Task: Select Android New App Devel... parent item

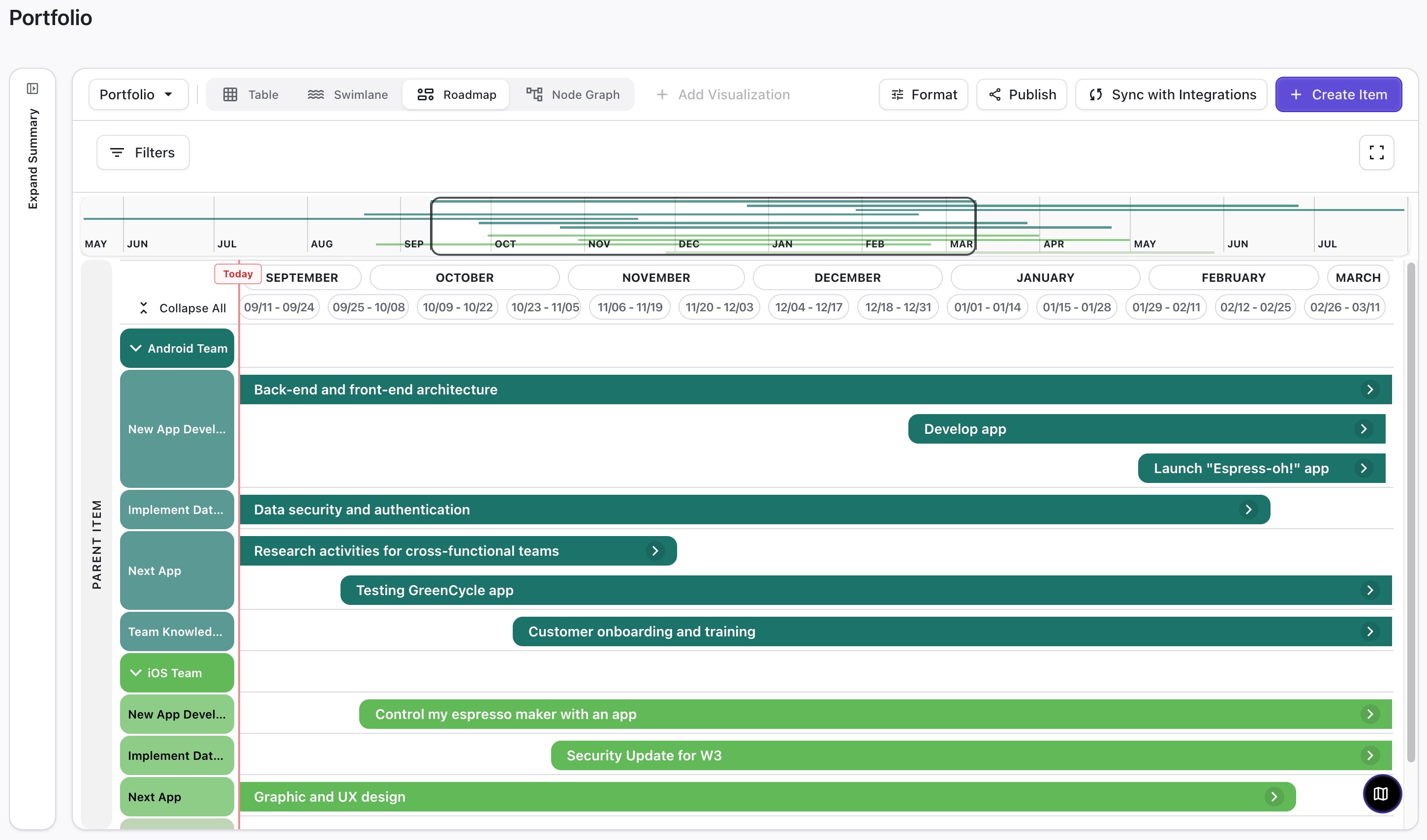Action: (x=177, y=429)
